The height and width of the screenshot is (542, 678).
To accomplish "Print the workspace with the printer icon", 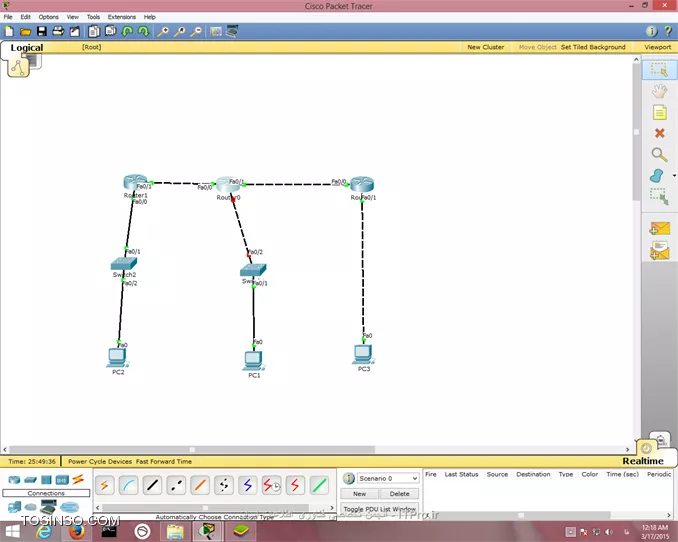I will click(58, 31).
